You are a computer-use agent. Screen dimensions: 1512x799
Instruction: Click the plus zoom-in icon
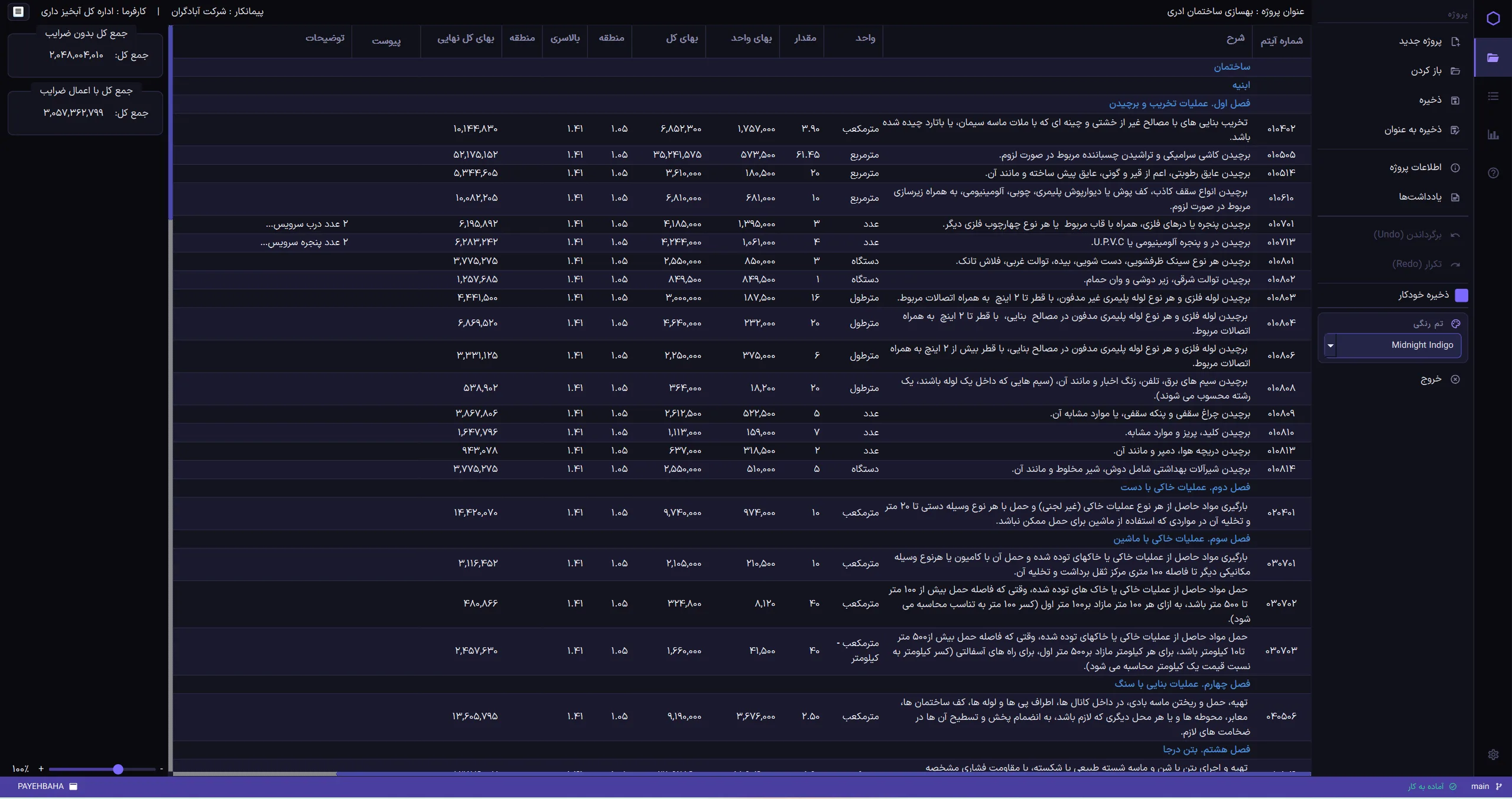[x=41, y=769]
